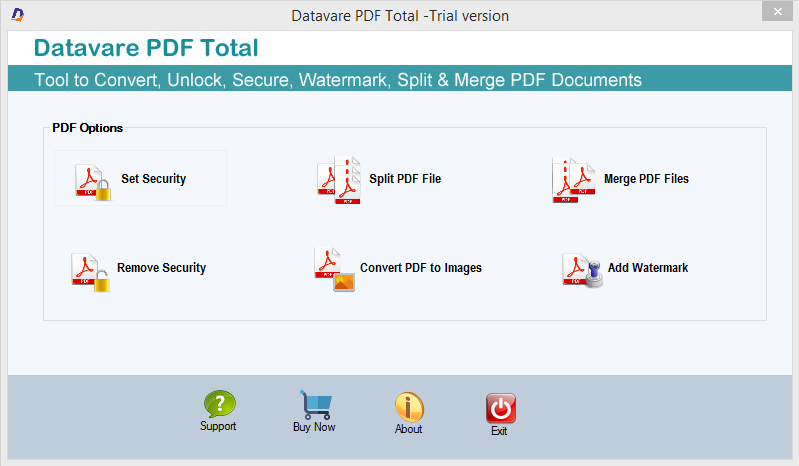This screenshot has height=466, width=799.
Task: Click the Exit text label
Action: click(499, 431)
